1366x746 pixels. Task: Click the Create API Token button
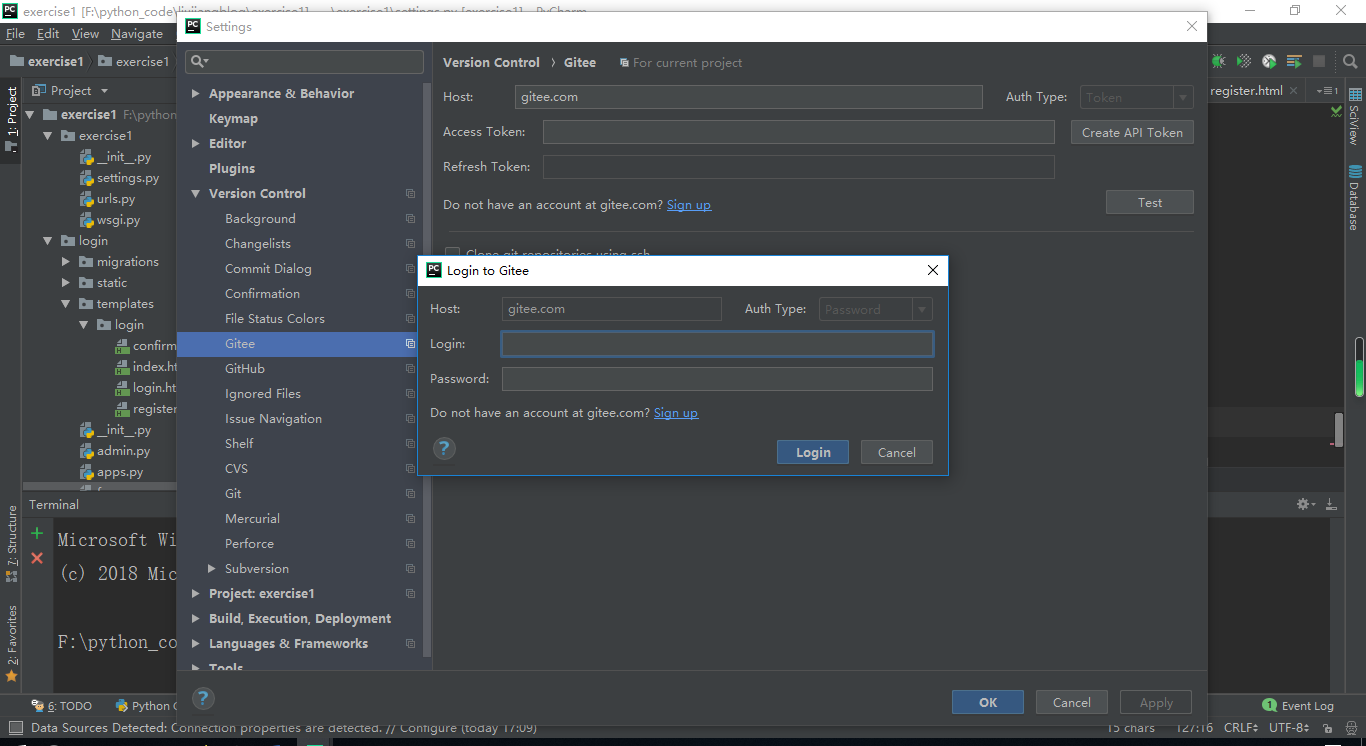tap(1132, 132)
